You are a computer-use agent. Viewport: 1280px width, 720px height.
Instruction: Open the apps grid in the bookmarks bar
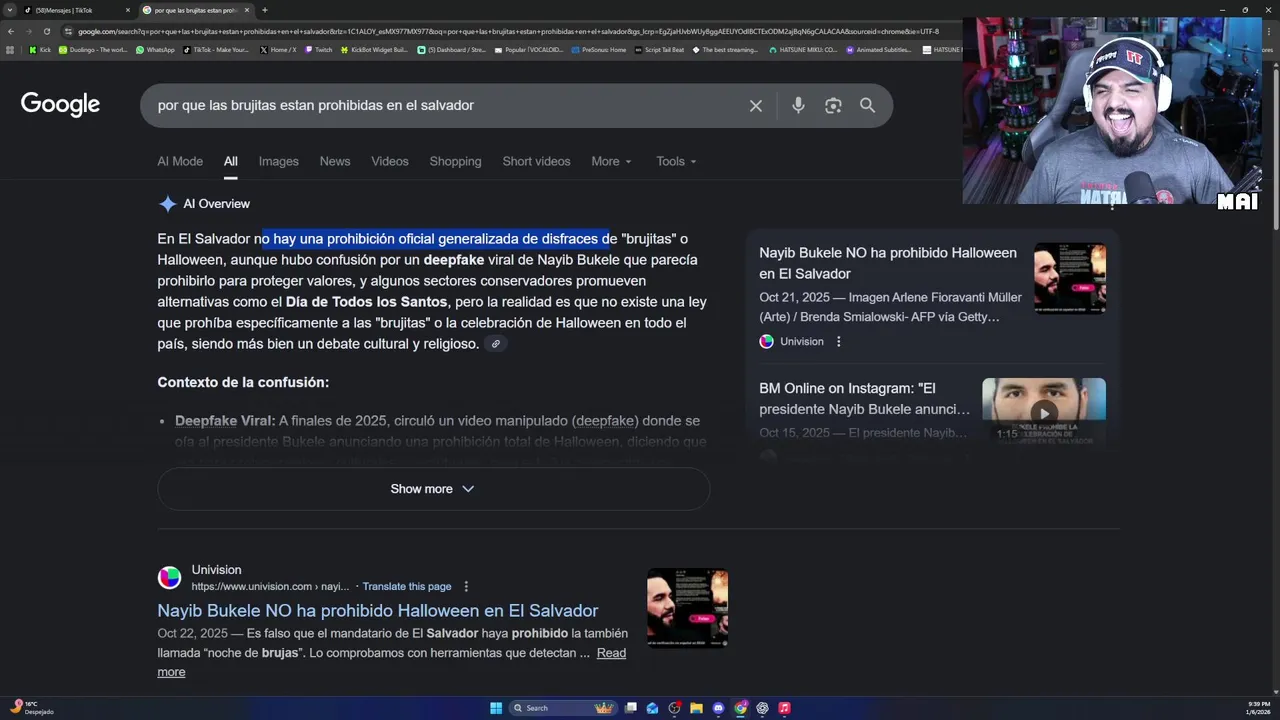click(x=10, y=49)
